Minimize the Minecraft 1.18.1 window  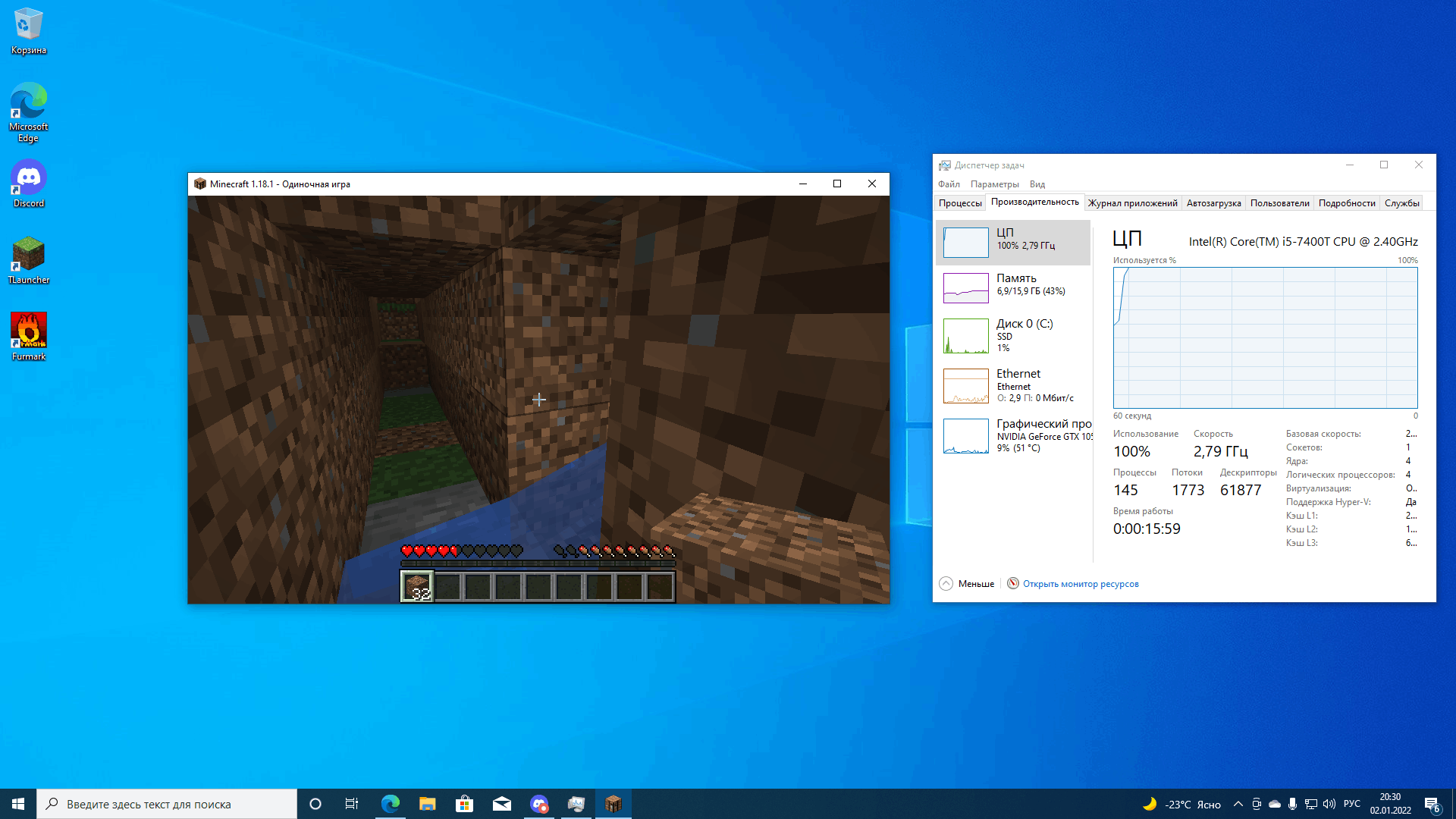[x=802, y=184]
